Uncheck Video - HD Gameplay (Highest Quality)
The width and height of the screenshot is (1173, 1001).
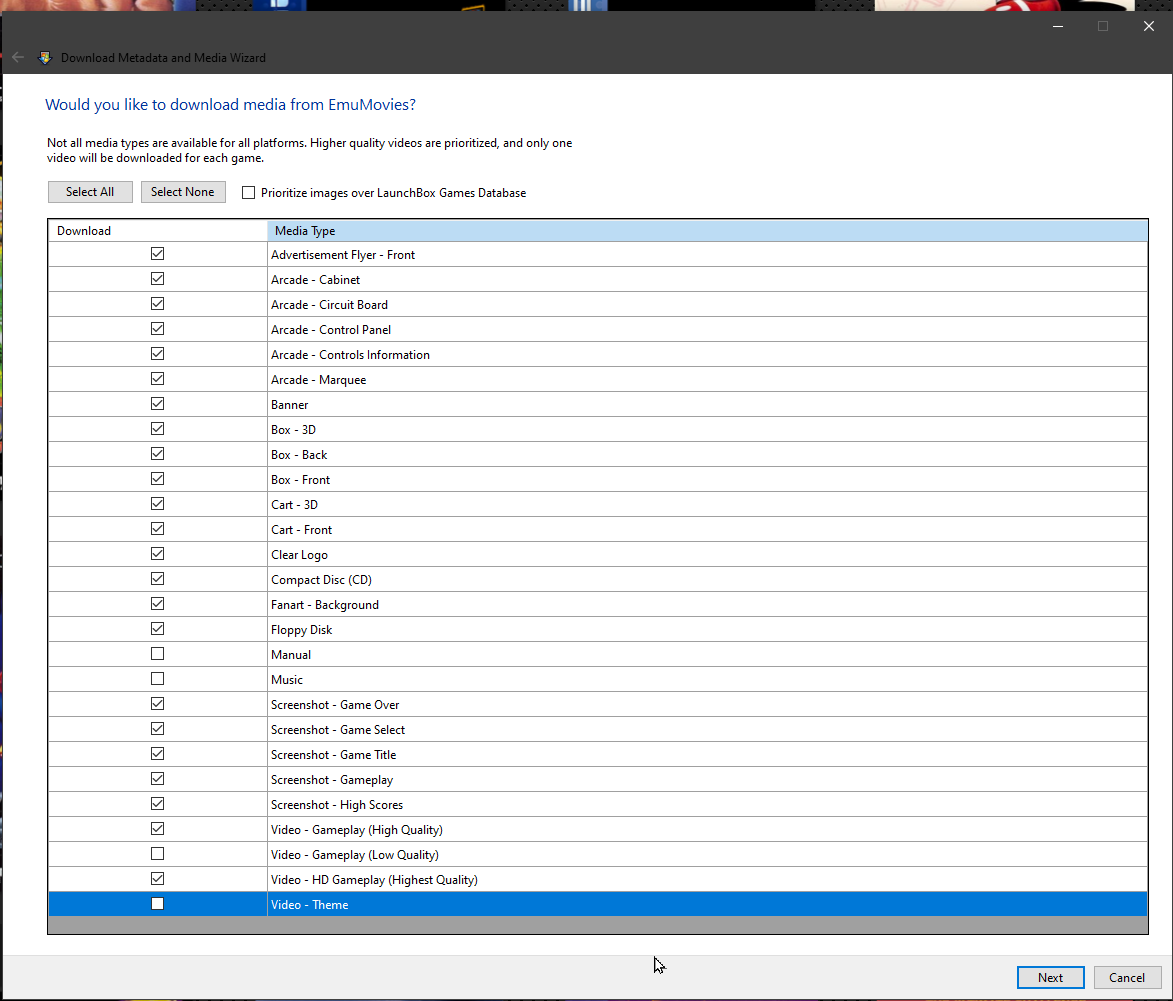(x=157, y=879)
